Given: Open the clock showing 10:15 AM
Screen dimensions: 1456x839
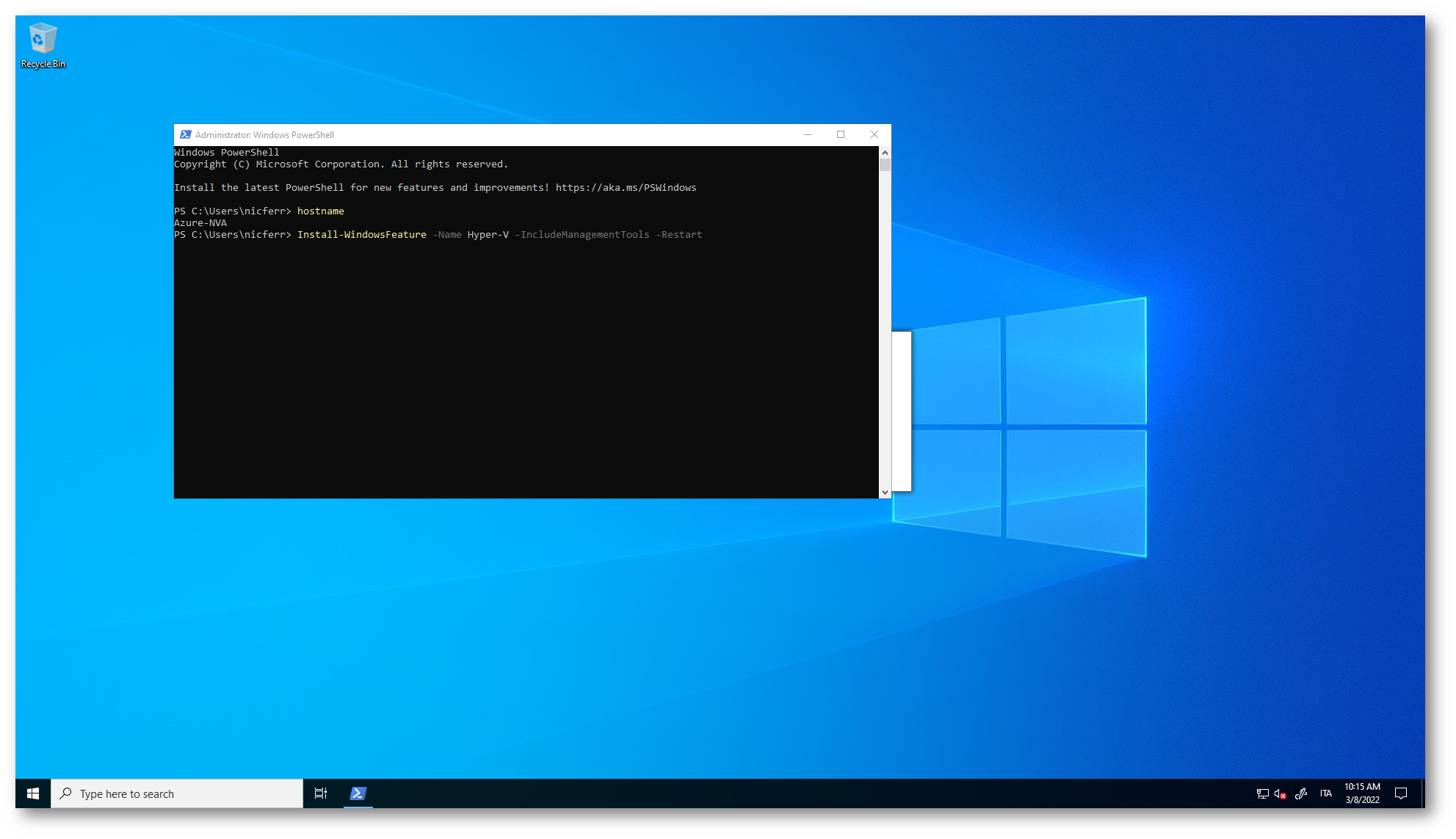Looking at the screenshot, I should pos(1362,793).
